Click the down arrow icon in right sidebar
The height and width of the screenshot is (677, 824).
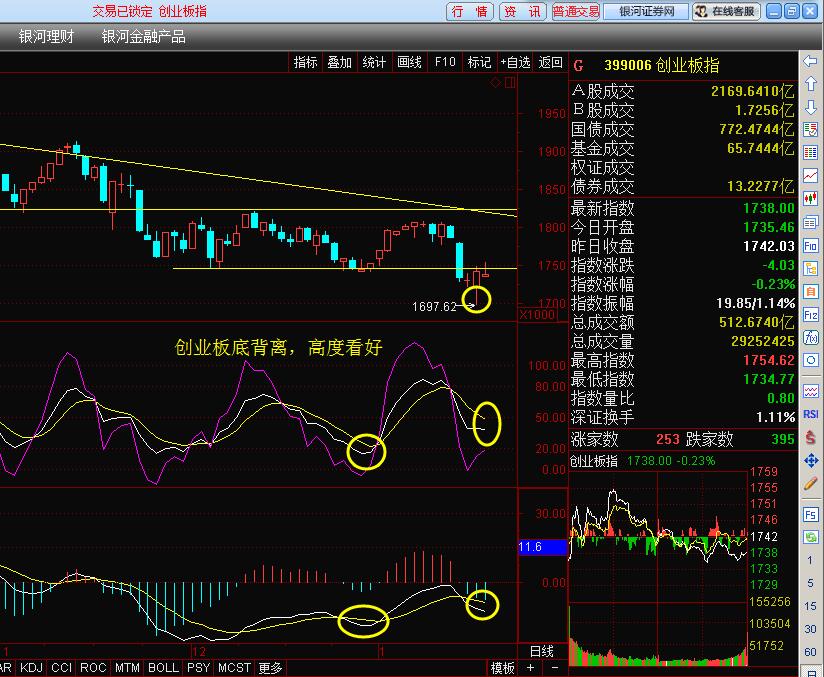point(810,107)
